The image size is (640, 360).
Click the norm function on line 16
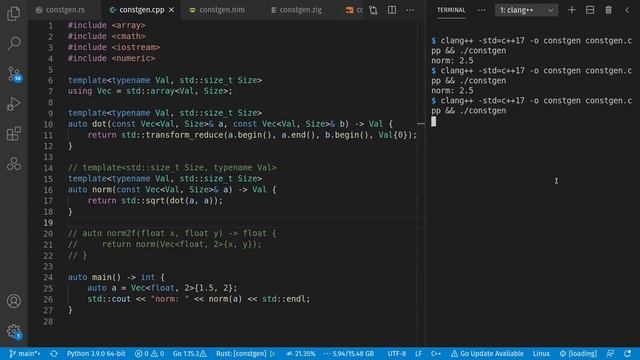point(102,189)
